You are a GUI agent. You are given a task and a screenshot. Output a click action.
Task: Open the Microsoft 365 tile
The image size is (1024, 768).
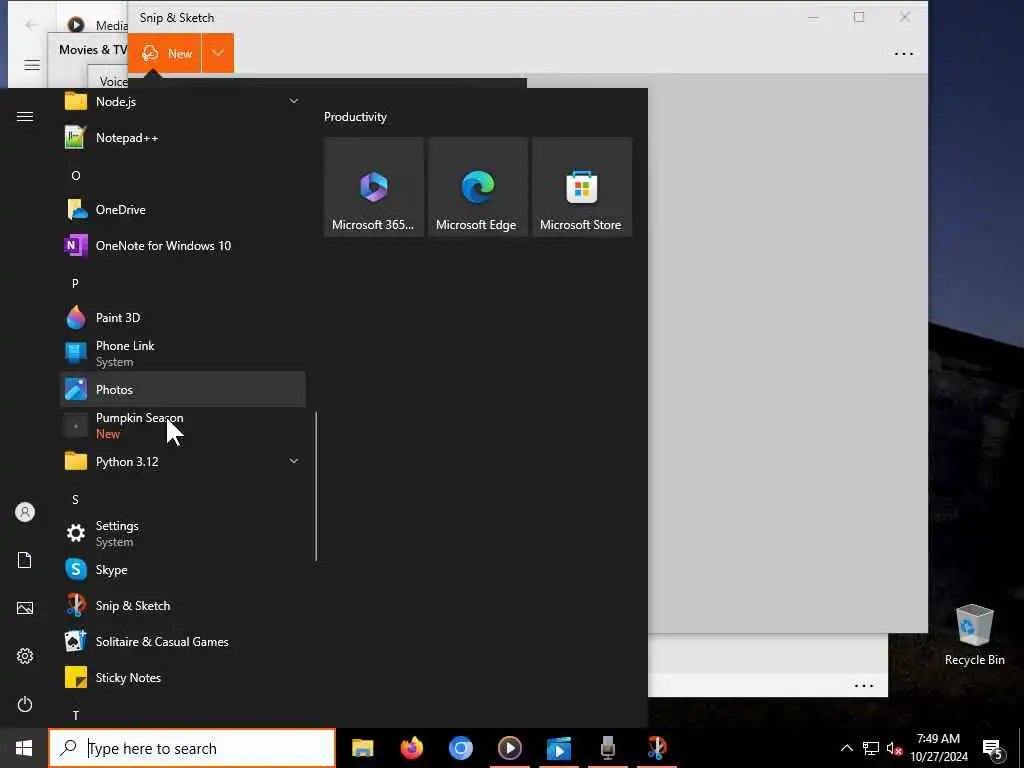point(374,187)
